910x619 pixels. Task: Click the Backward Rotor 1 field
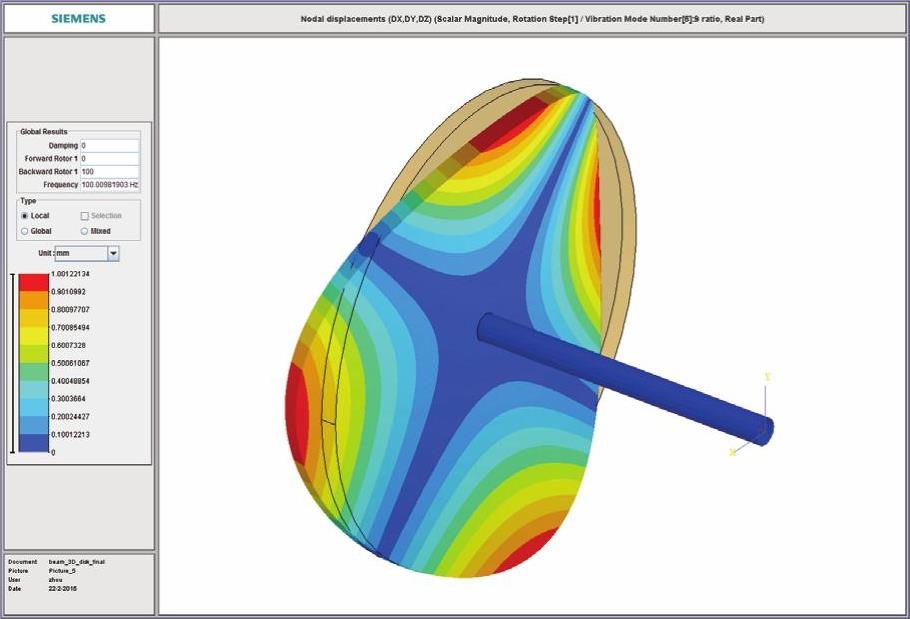pos(110,172)
